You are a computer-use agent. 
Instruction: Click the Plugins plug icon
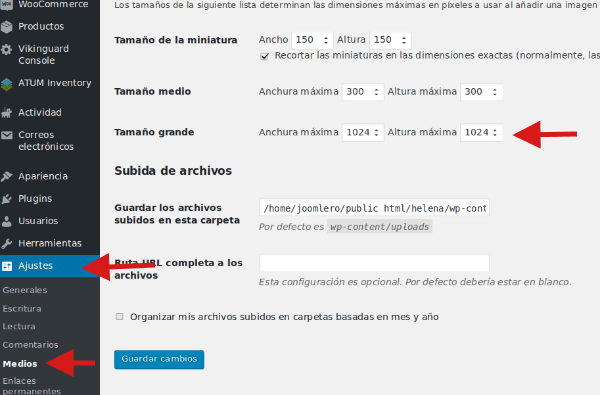point(7,199)
